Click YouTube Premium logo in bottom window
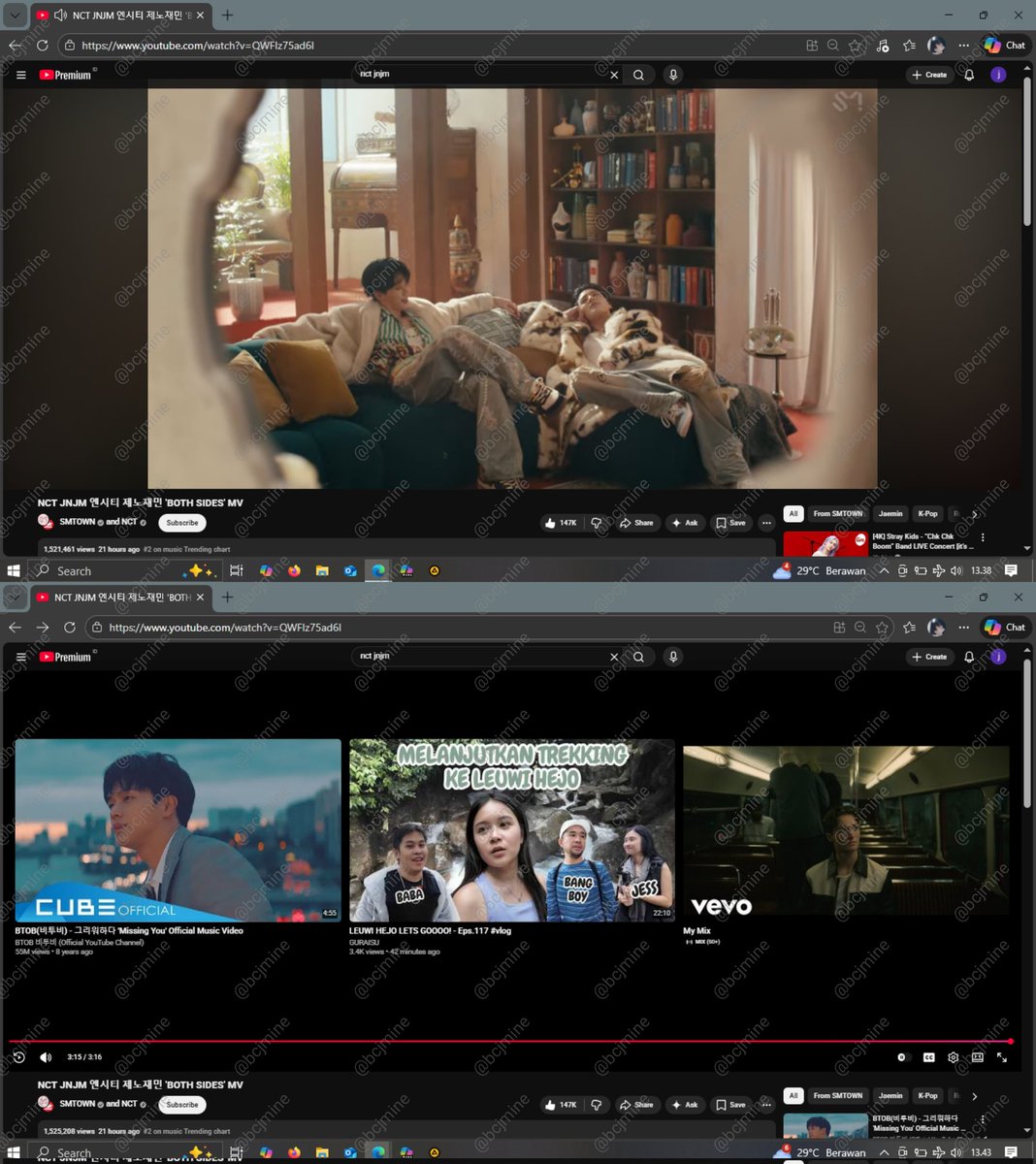 point(67,657)
